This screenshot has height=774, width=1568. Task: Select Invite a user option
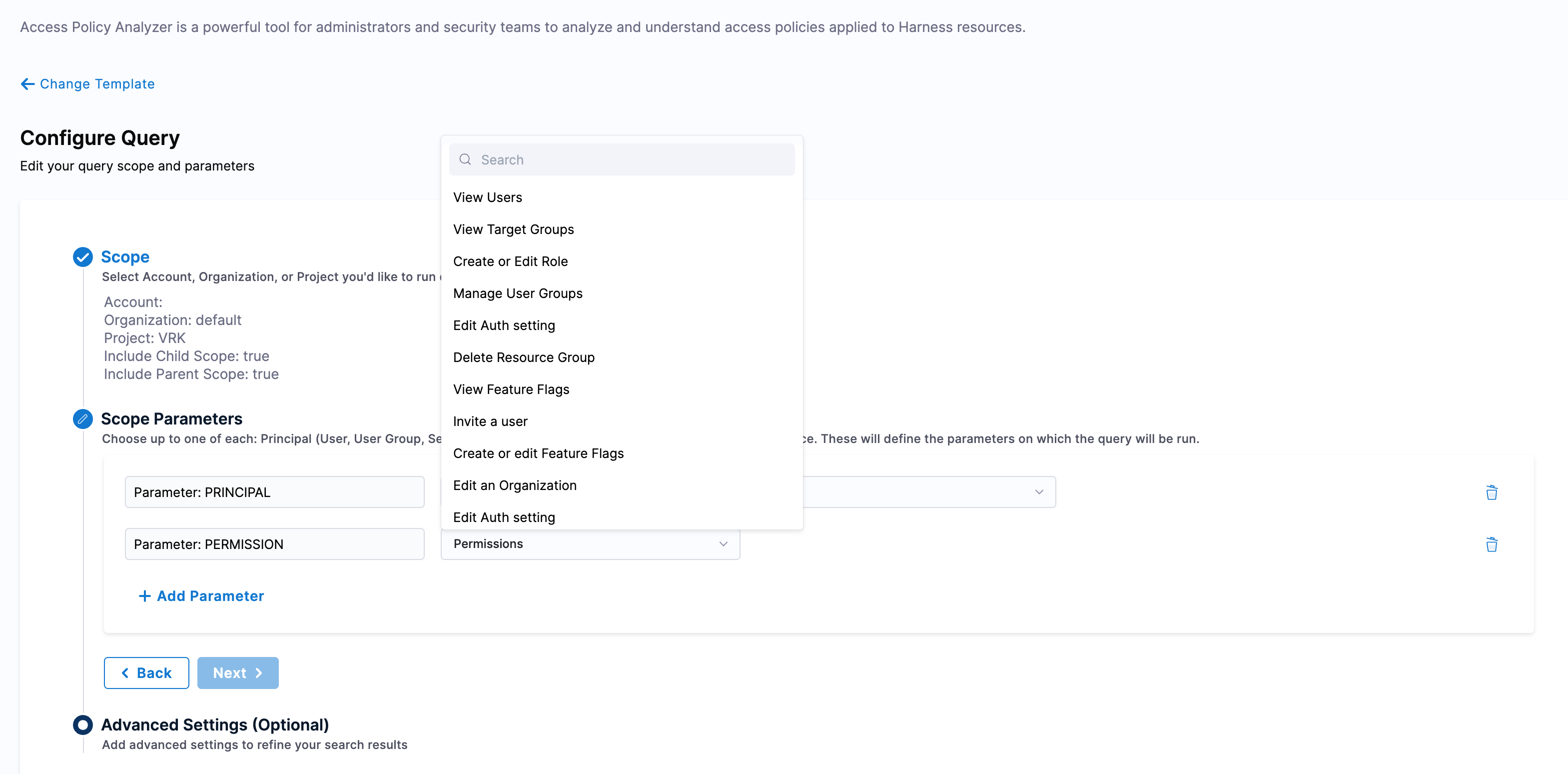[x=490, y=421]
